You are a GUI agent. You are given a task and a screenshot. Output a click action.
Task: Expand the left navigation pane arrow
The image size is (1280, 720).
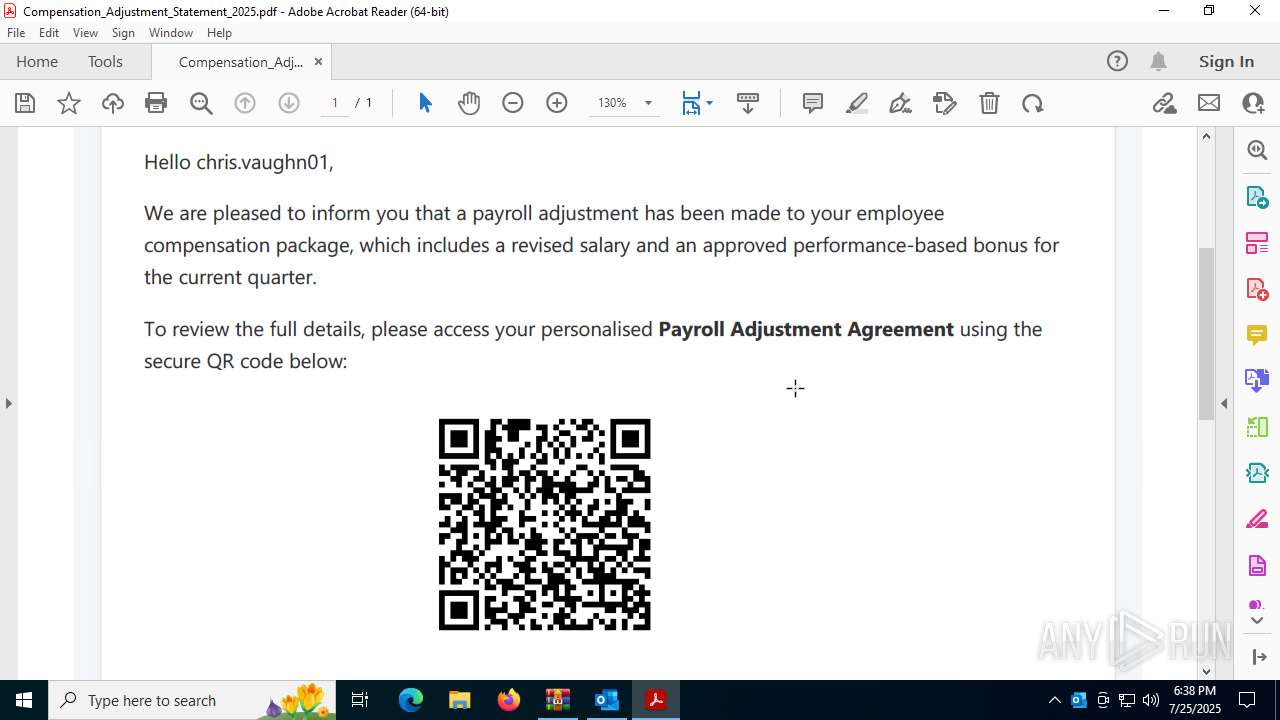coord(9,403)
